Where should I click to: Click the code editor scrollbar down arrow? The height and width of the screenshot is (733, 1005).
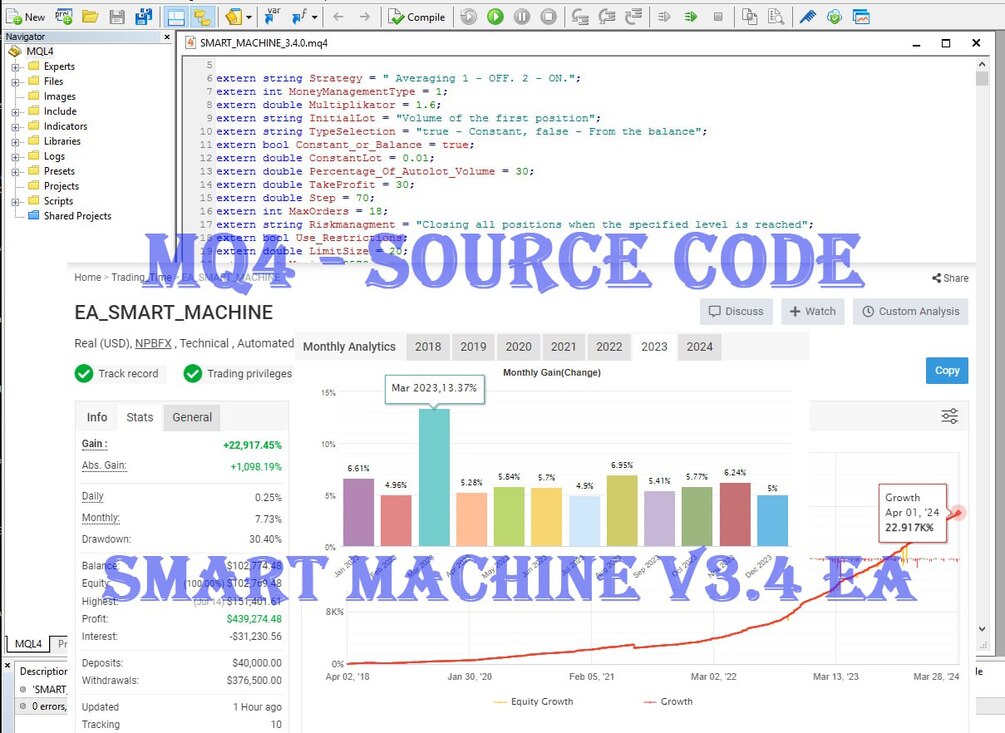[x=981, y=629]
